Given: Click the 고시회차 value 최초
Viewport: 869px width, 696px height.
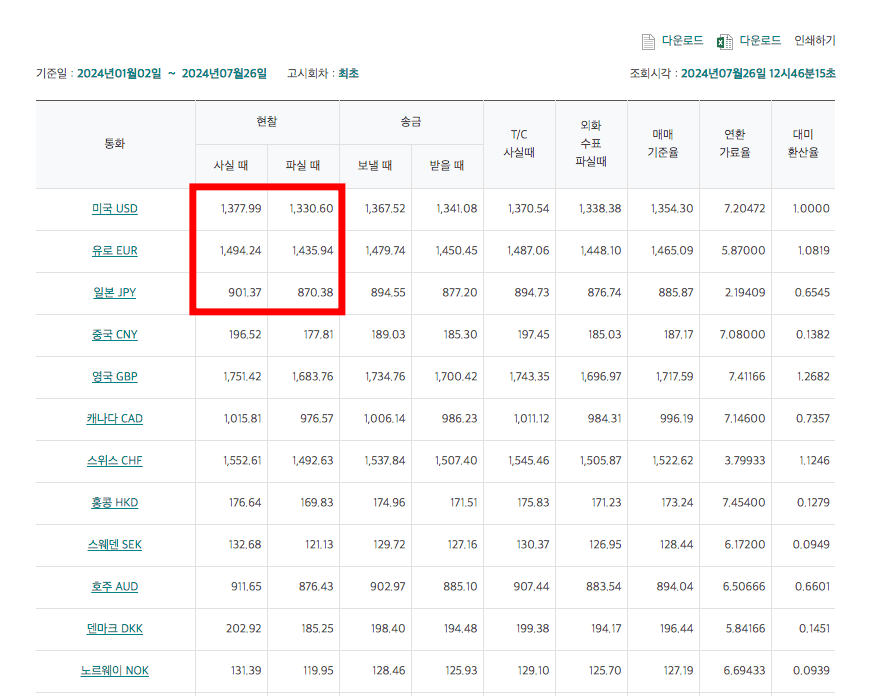Looking at the screenshot, I should point(349,74).
